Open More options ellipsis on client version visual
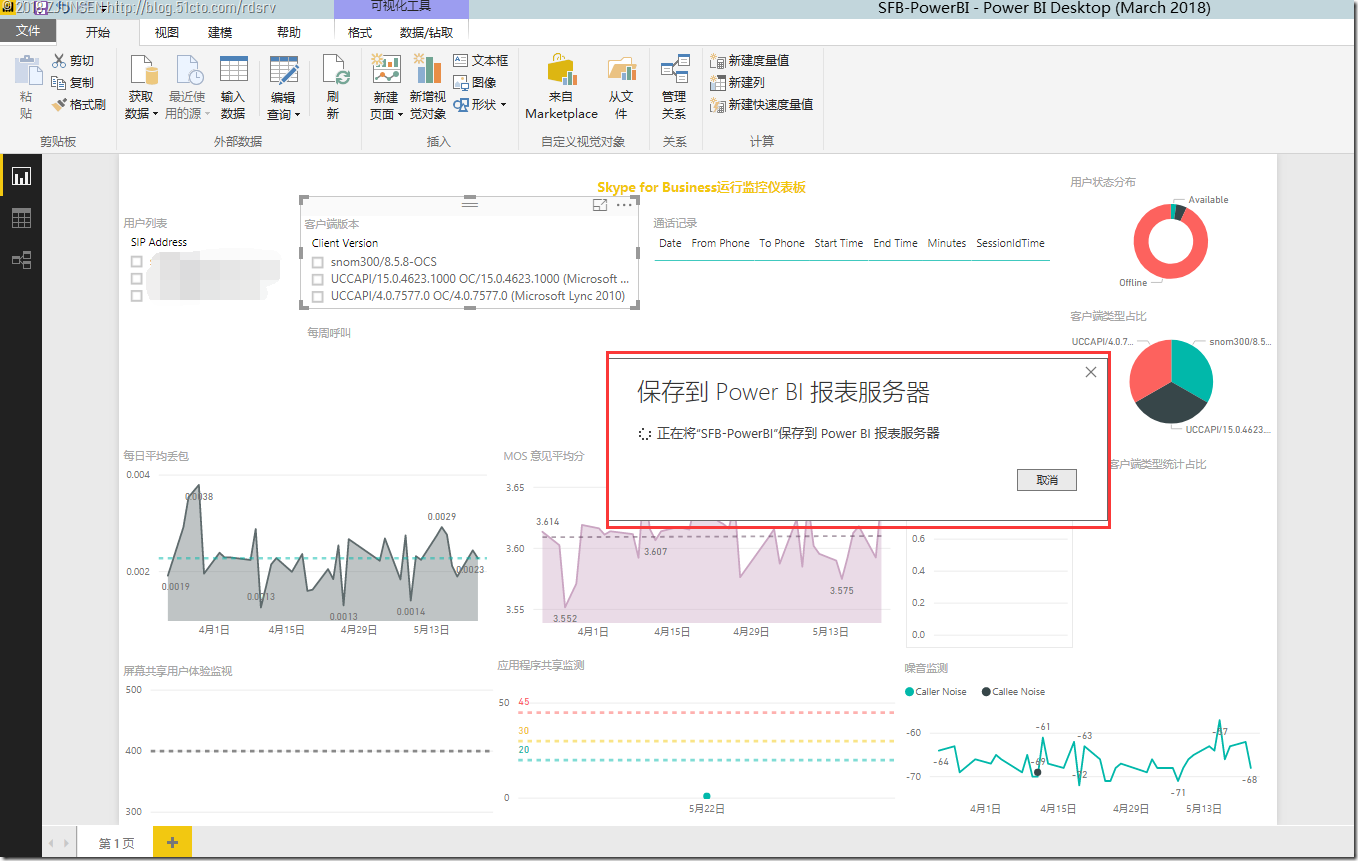Viewport: 1358px width, 861px height. pos(624,205)
